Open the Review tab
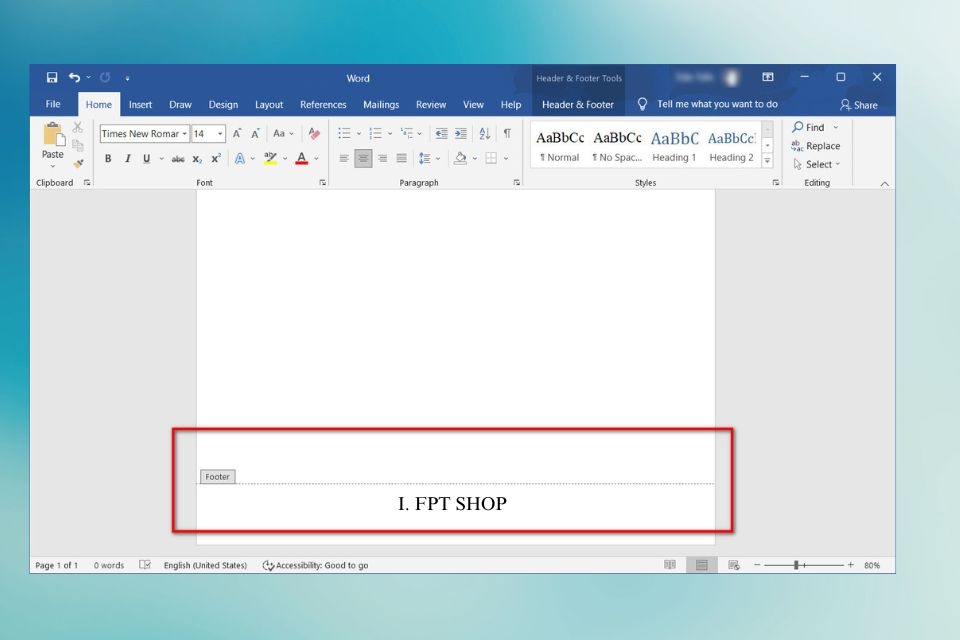This screenshot has width=960, height=640. [431, 105]
